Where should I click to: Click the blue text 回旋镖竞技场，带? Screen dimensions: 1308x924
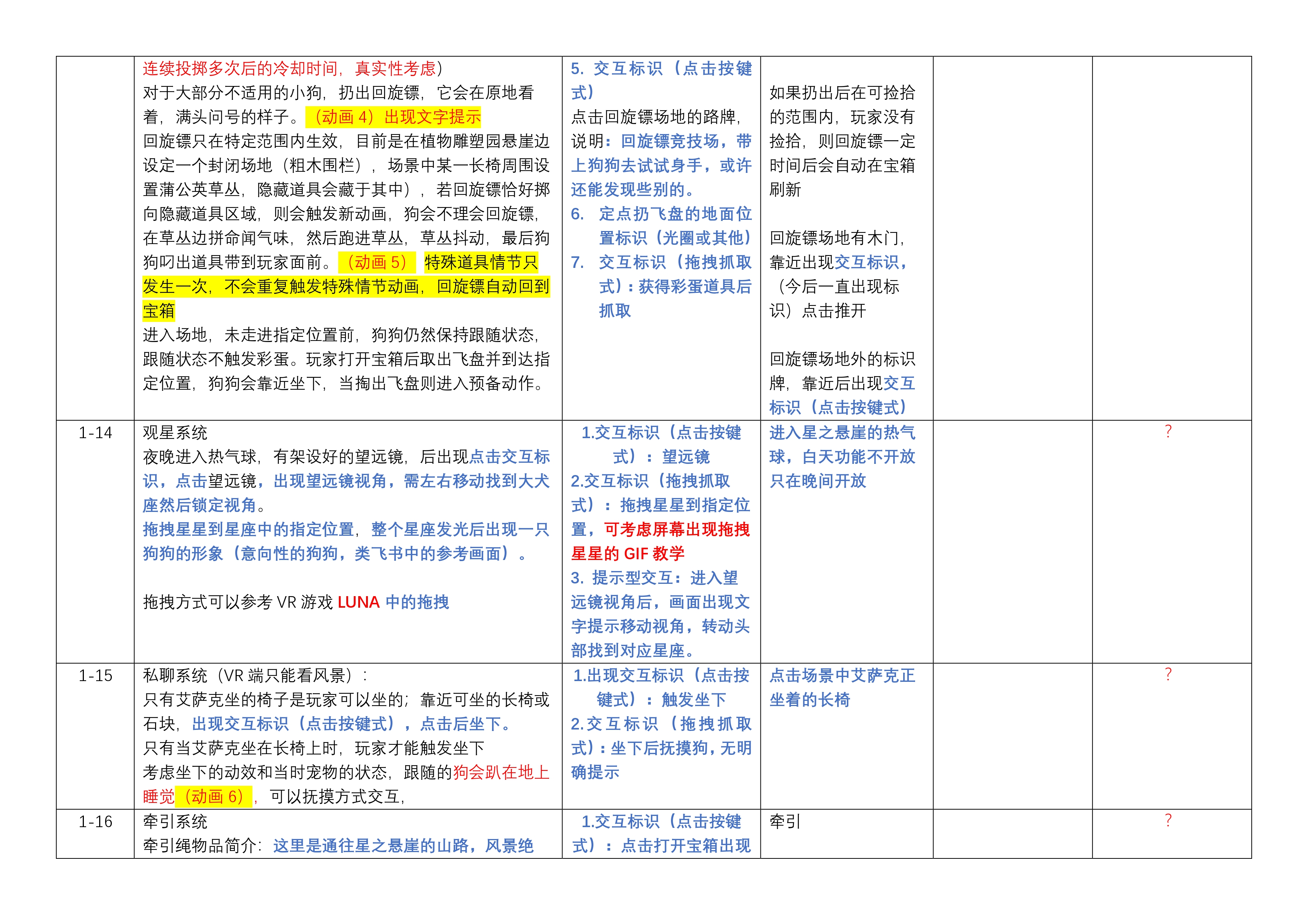pyautogui.click(x=687, y=141)
